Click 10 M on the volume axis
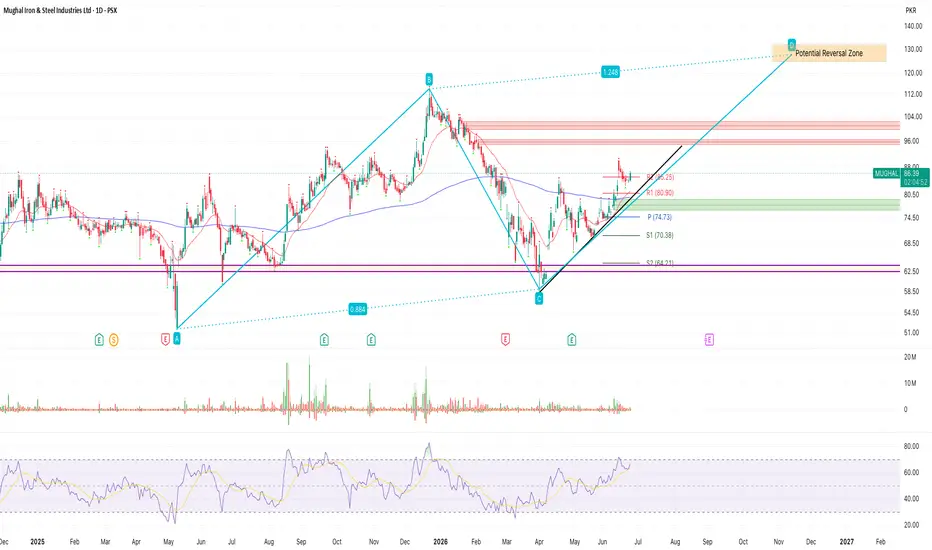The image size is (932, 550). pos(909,383)
